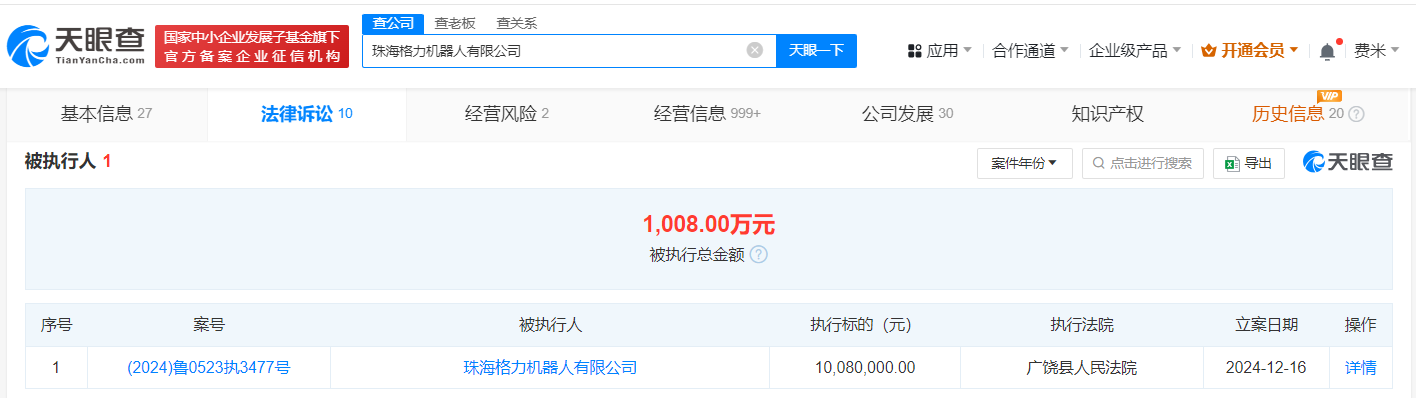Click the help icon beside 被执行总金额
Screen dimensions: 1416x398
[x=759, y=254]
